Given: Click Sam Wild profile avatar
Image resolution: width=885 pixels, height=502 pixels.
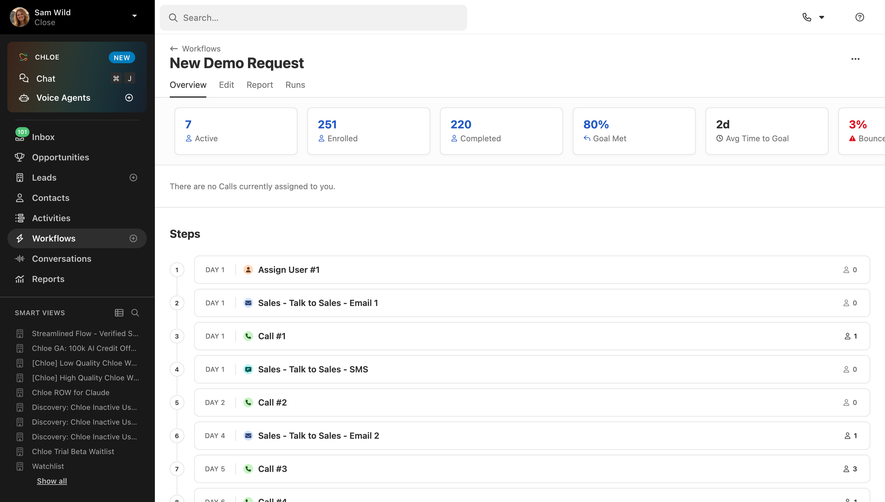Looking at the screenshot, I should [20, 17].
